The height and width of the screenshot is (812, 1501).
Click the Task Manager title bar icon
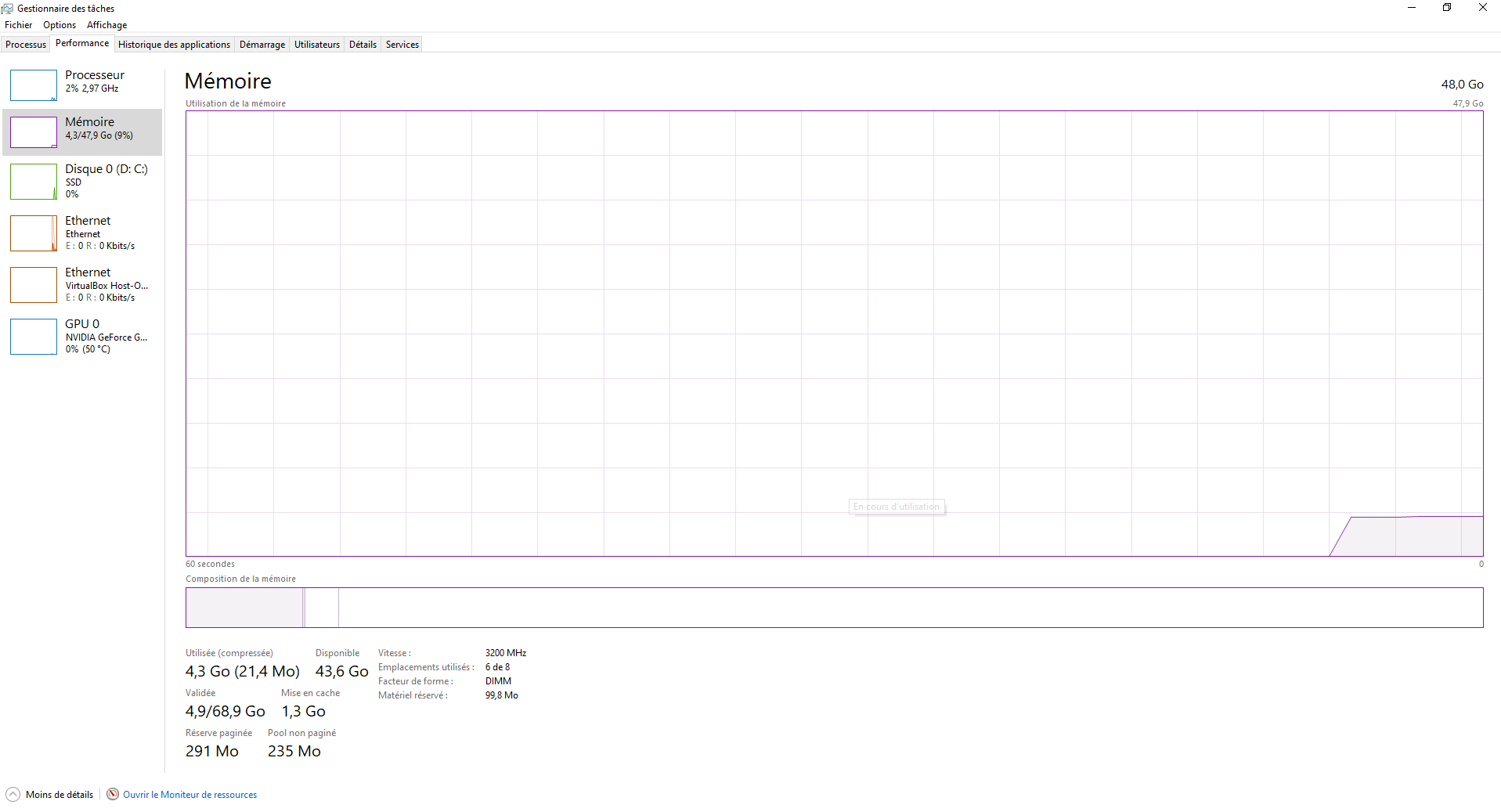[7, 8]
